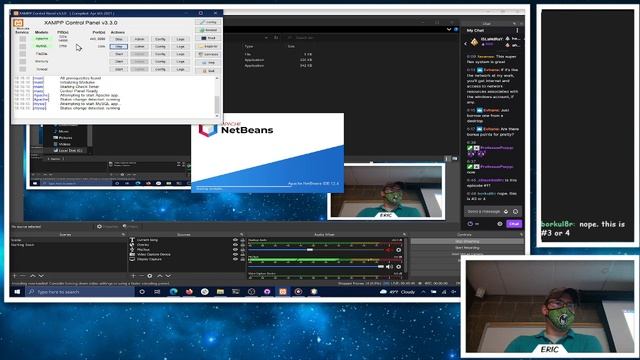
Task: Open emote picker in chat input
Action: (x=516, y=211)
